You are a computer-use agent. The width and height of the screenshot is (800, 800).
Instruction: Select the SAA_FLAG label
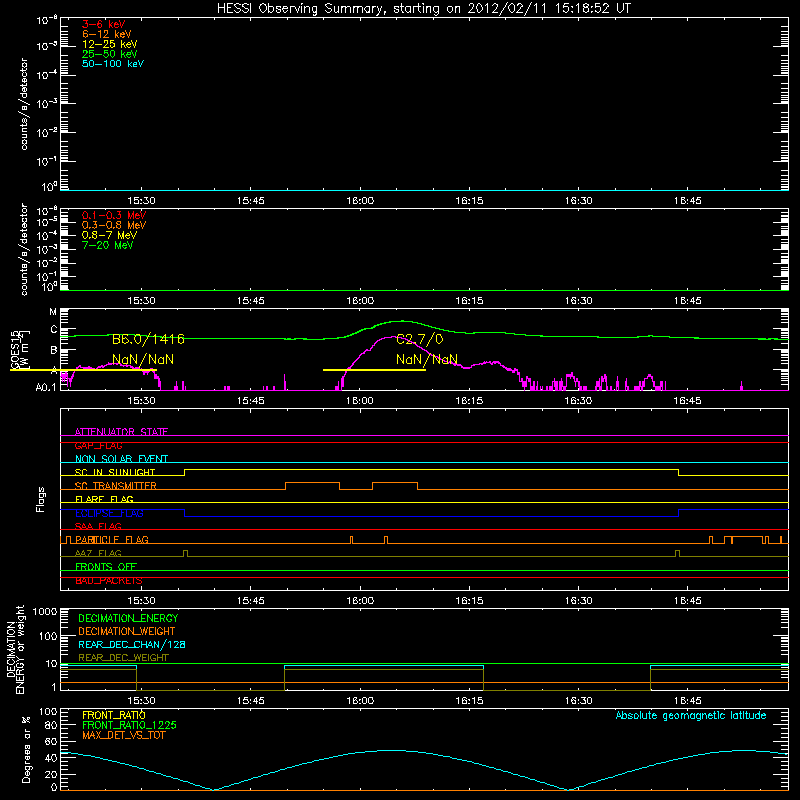tap(98, 526)
